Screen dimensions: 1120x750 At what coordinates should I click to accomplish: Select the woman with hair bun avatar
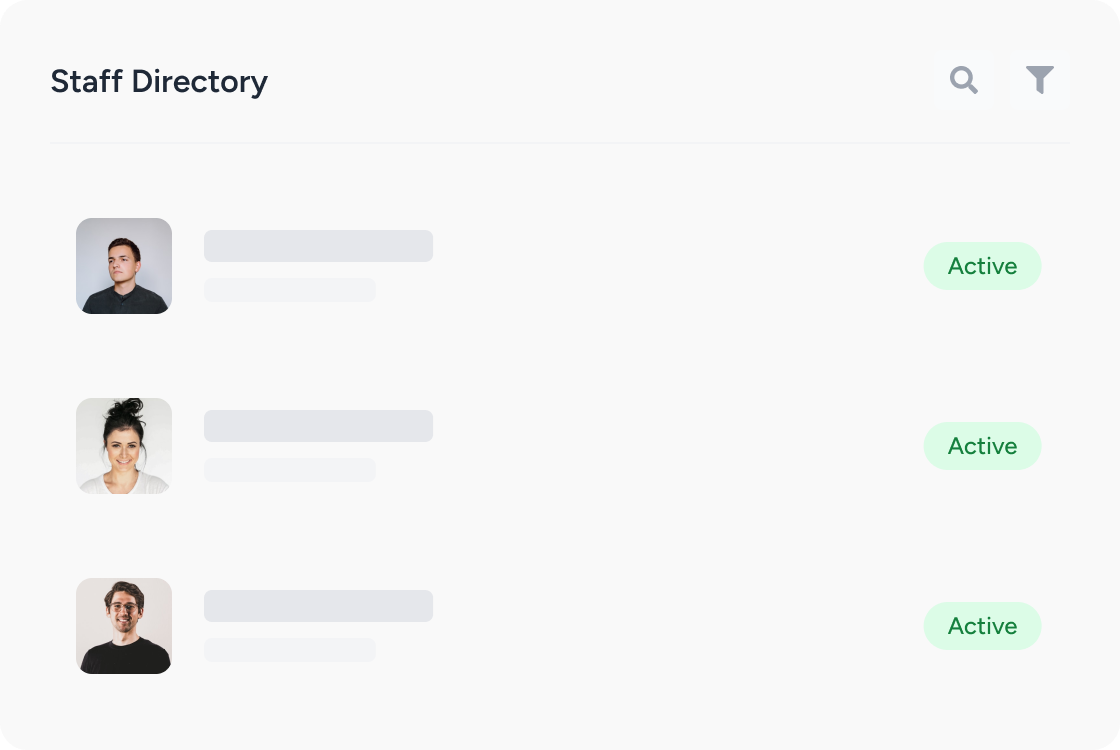tap(124, 446)
